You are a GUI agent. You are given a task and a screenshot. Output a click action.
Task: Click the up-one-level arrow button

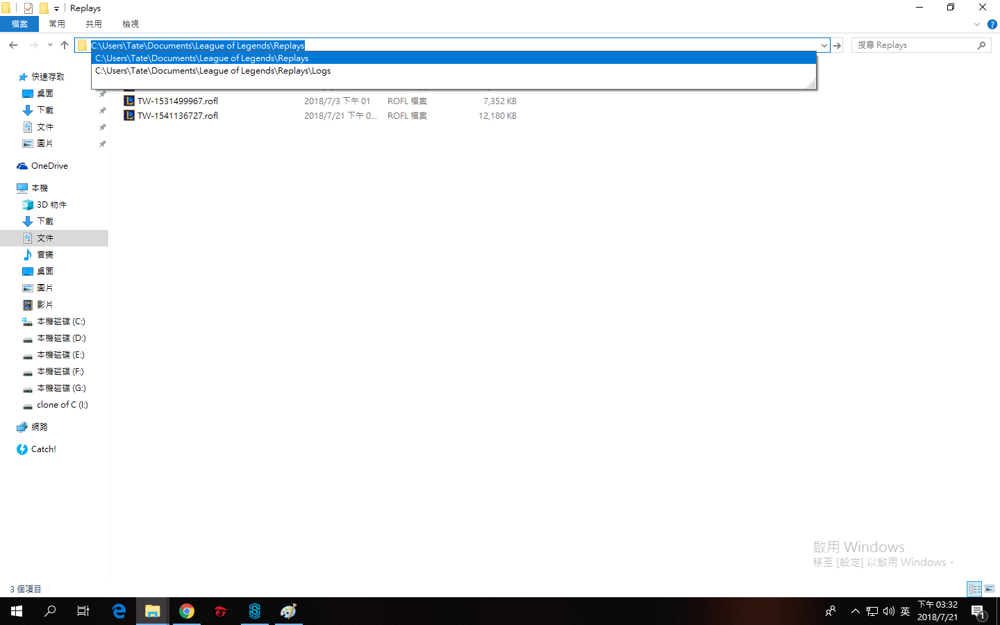click(65, 45)
